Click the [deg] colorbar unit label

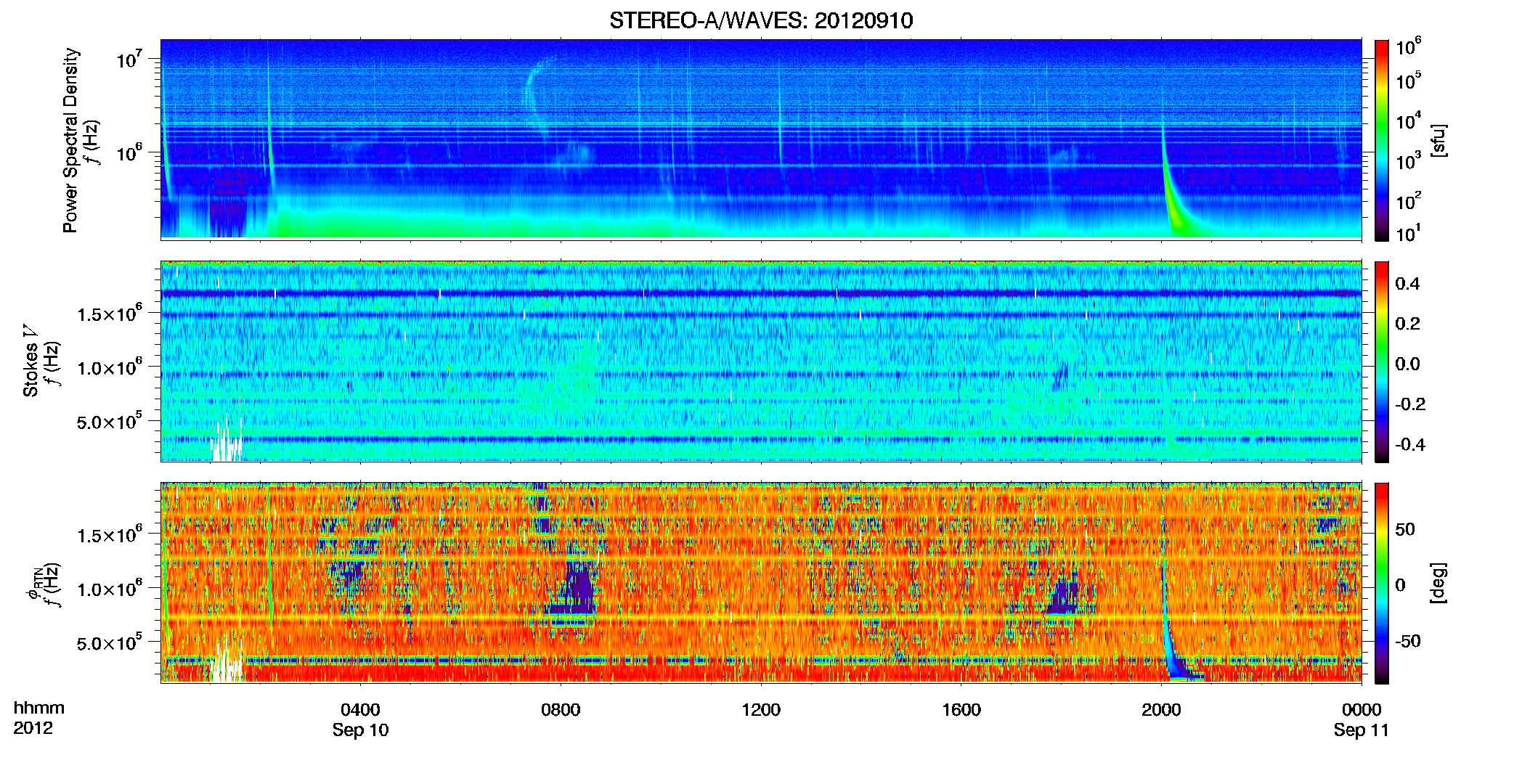pyautogui.click(x=1438, y=583)
